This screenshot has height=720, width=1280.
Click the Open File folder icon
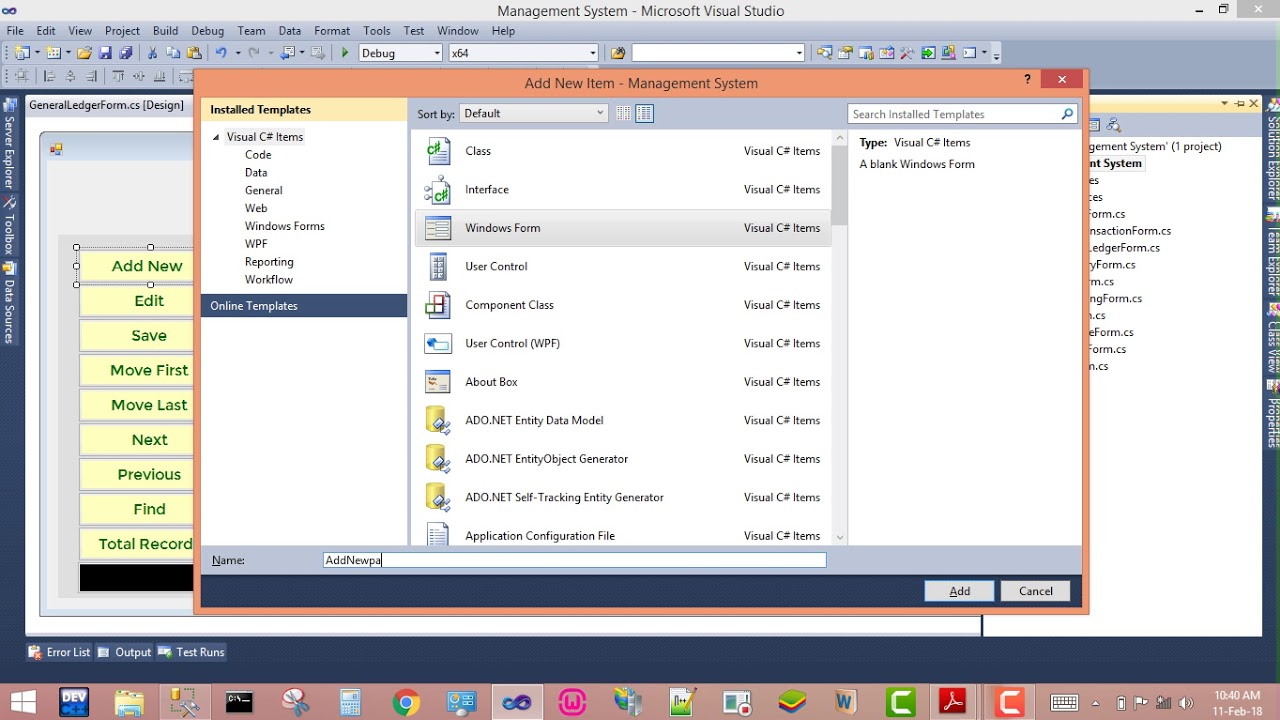tap(84, 53)
